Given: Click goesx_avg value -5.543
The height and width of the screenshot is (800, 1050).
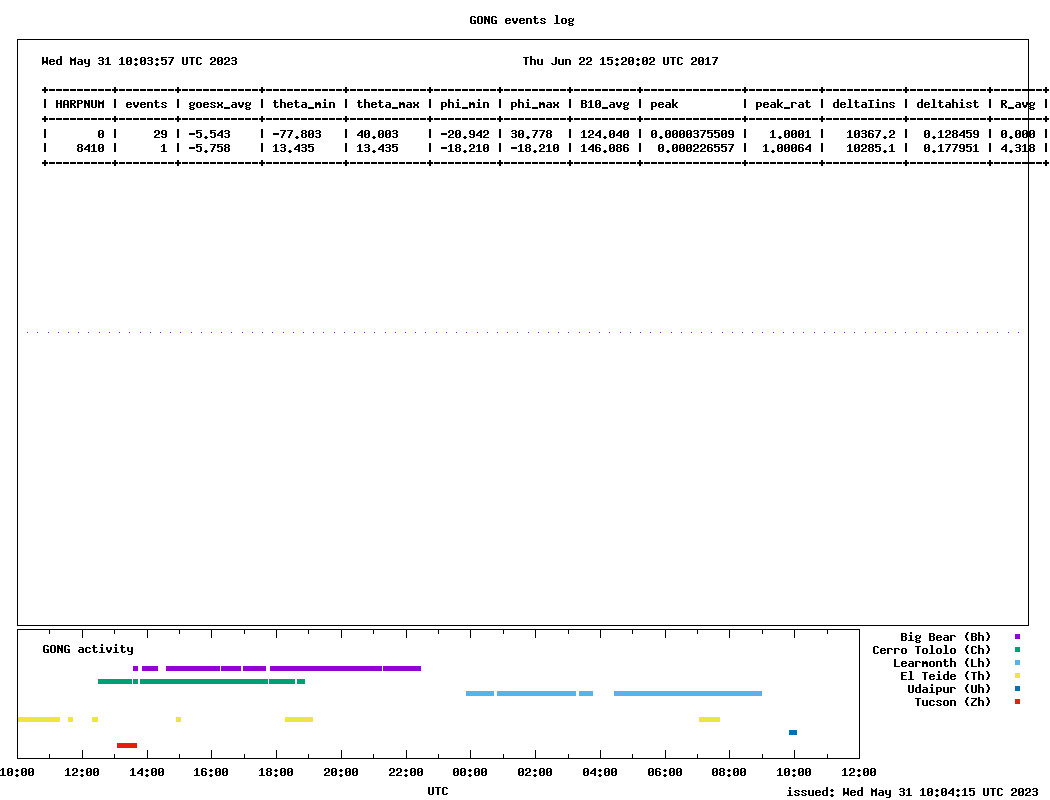Looking at the screenshot, I should pyautogui.click(x=209, y=134).
